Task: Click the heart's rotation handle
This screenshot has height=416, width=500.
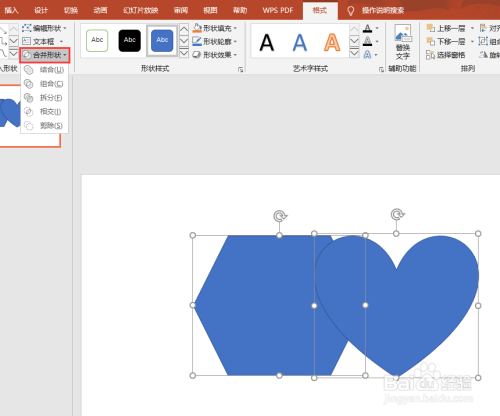Action: (397, 214)
